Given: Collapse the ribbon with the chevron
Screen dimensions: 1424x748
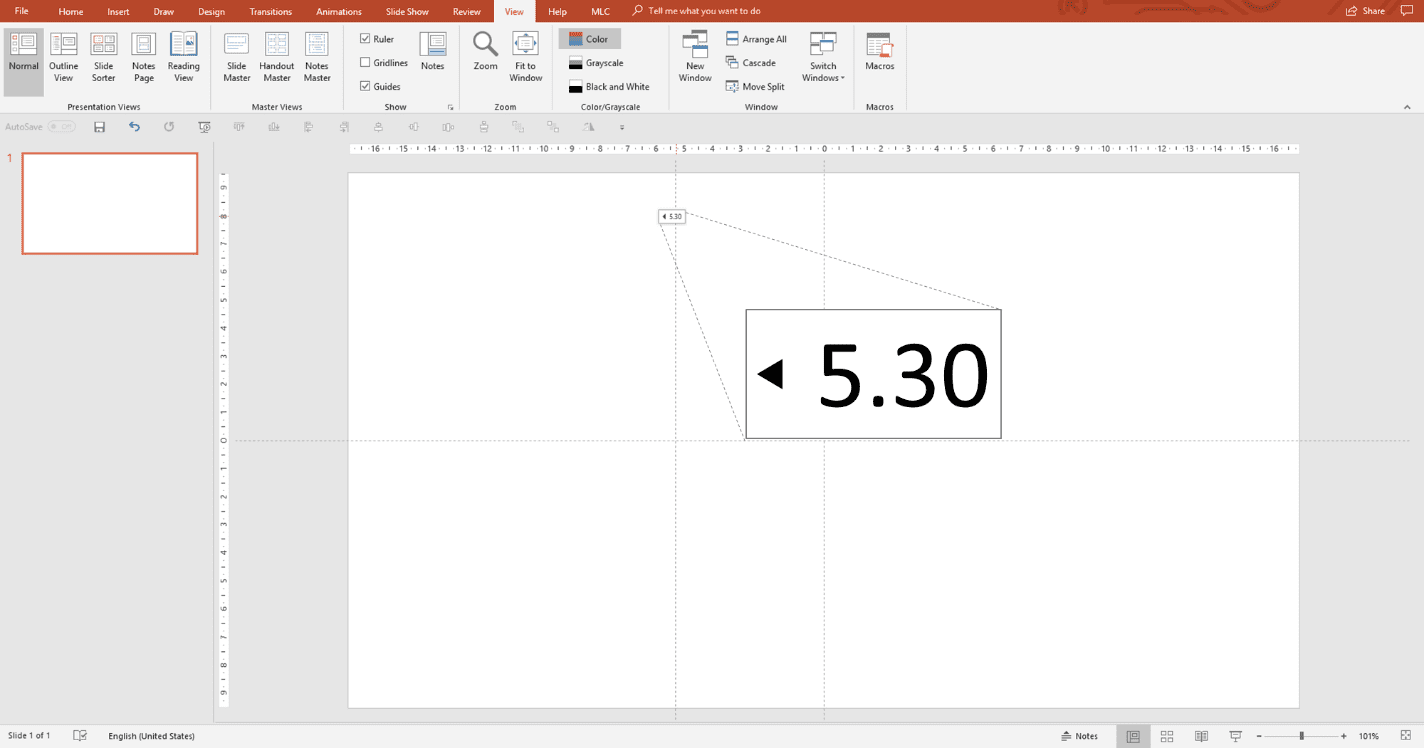Looking at the screenshot, I should [x=1406, y=107].
